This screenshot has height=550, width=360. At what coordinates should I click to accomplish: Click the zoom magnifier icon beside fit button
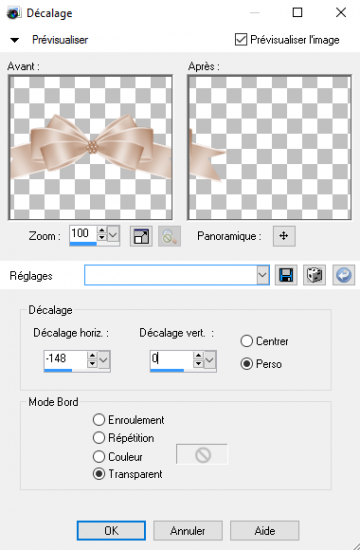169,236
